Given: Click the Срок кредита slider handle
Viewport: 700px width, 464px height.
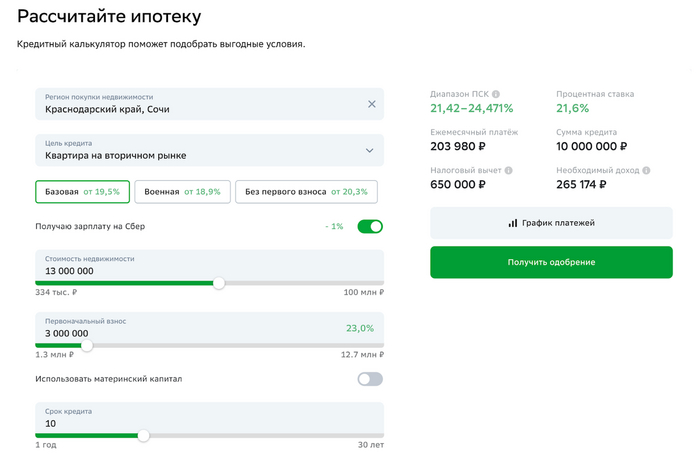Looking at the screenshot, I should point(143,435).
